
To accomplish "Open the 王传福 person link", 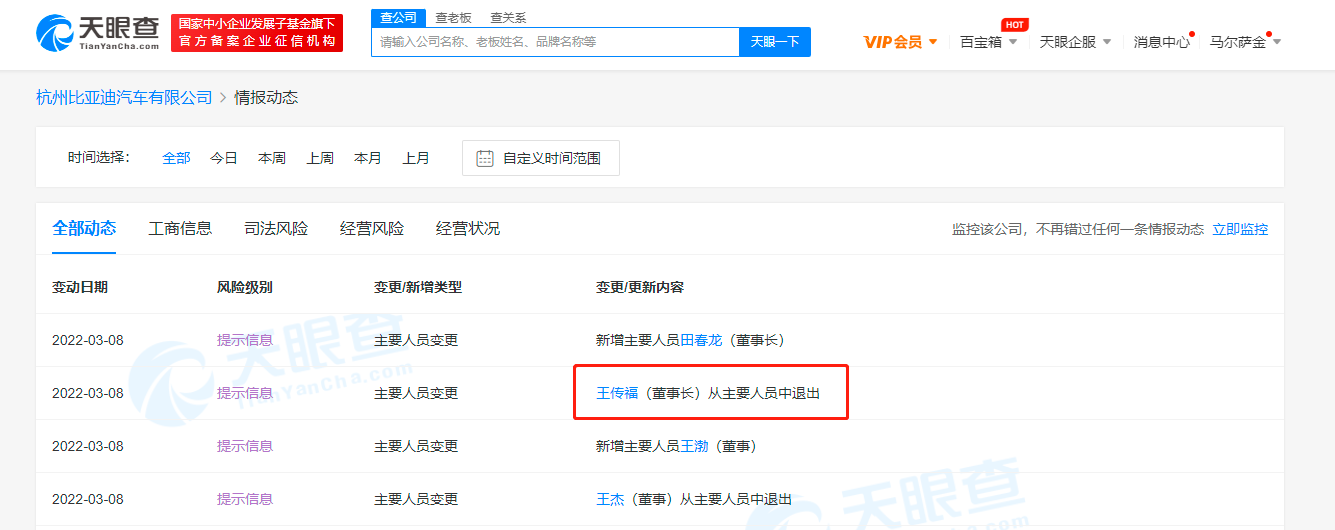I will [617, 393].
